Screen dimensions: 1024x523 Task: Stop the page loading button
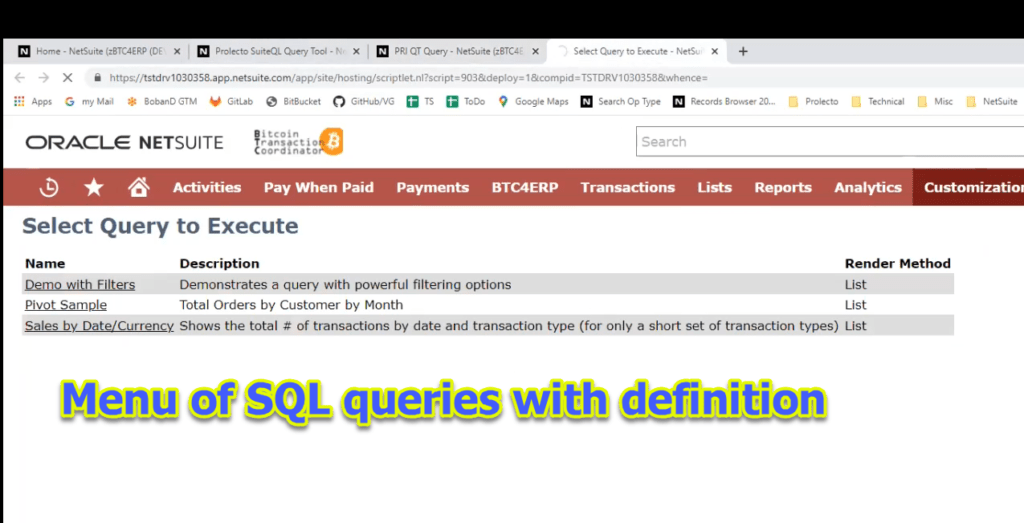pyautogui.click(x=67, y=78)
